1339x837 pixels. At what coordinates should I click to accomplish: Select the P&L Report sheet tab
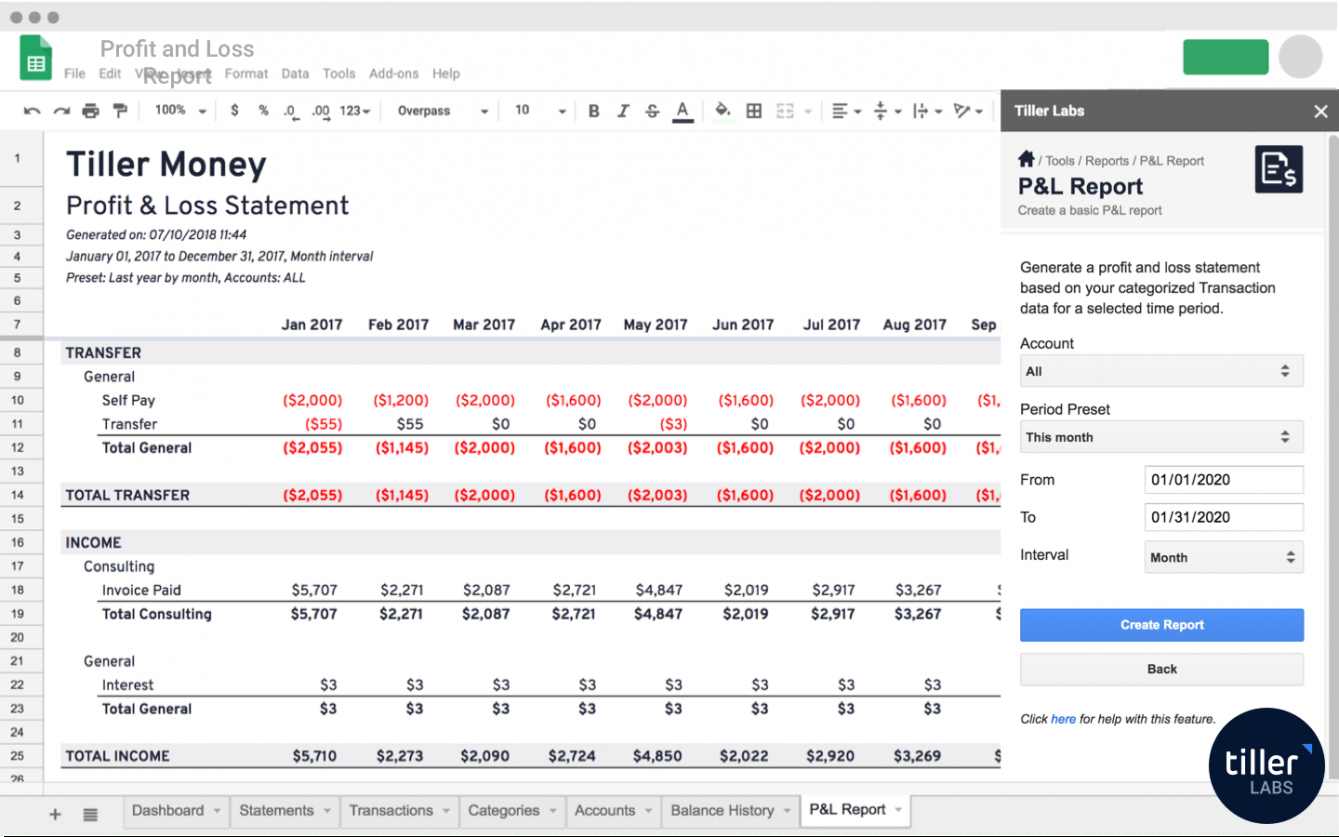pyautogui.click(x=855, y=810)
